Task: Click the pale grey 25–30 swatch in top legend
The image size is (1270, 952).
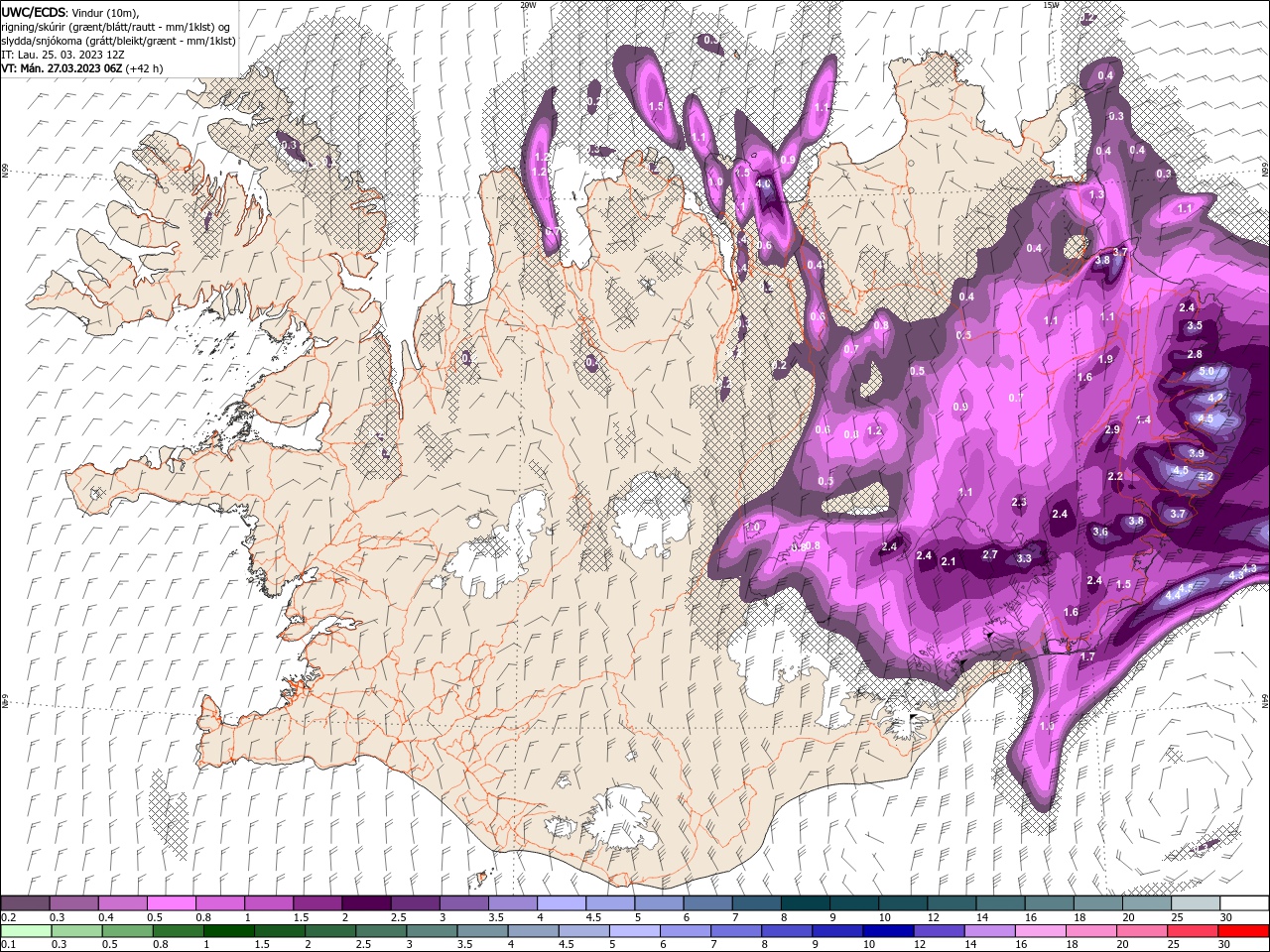Action: click(1195, 903)
